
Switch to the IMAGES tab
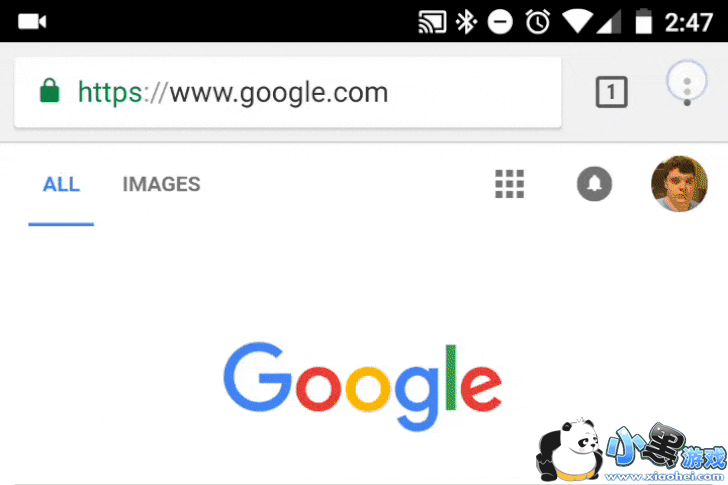coord(161,184)
